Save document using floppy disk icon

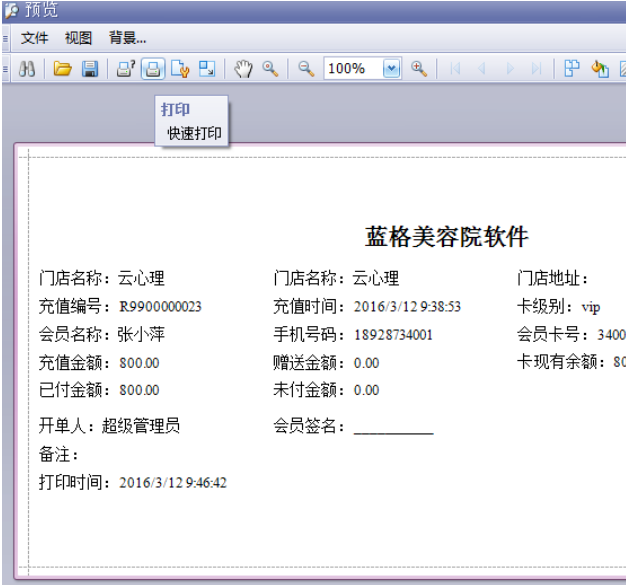[x=89, y=69]
